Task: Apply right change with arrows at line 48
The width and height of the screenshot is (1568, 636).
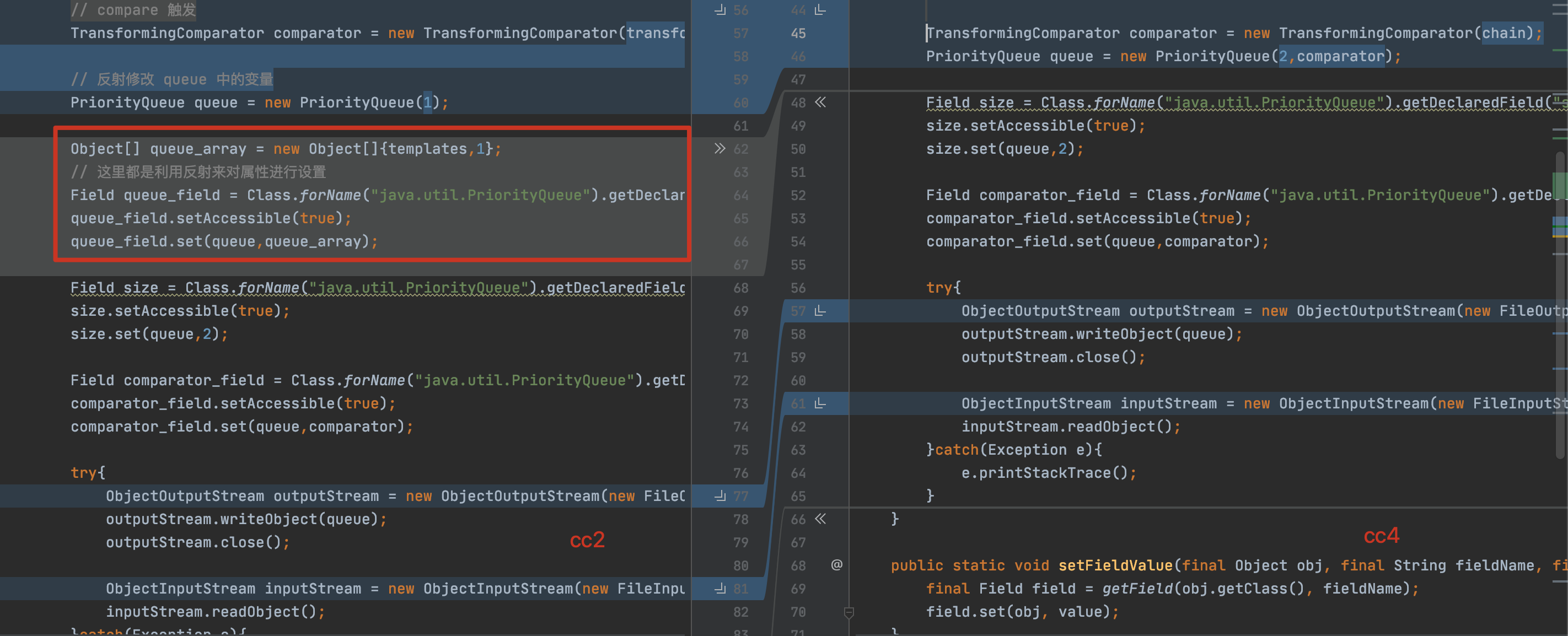Action: [x=820, y=103]
